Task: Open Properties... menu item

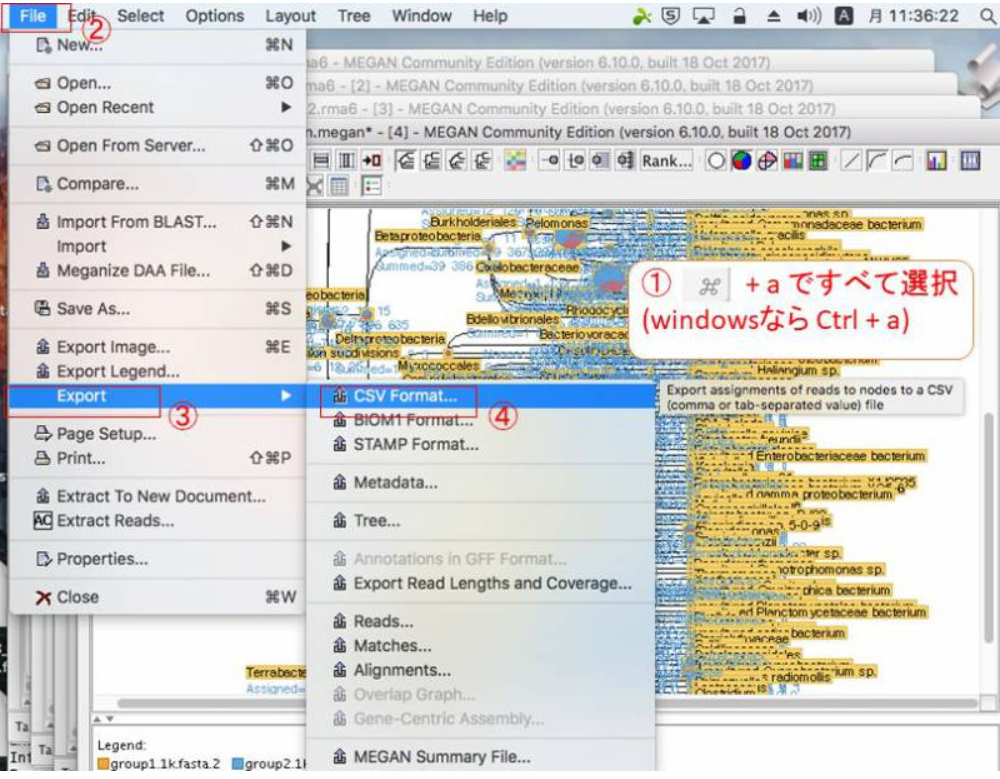Action: 158,559
